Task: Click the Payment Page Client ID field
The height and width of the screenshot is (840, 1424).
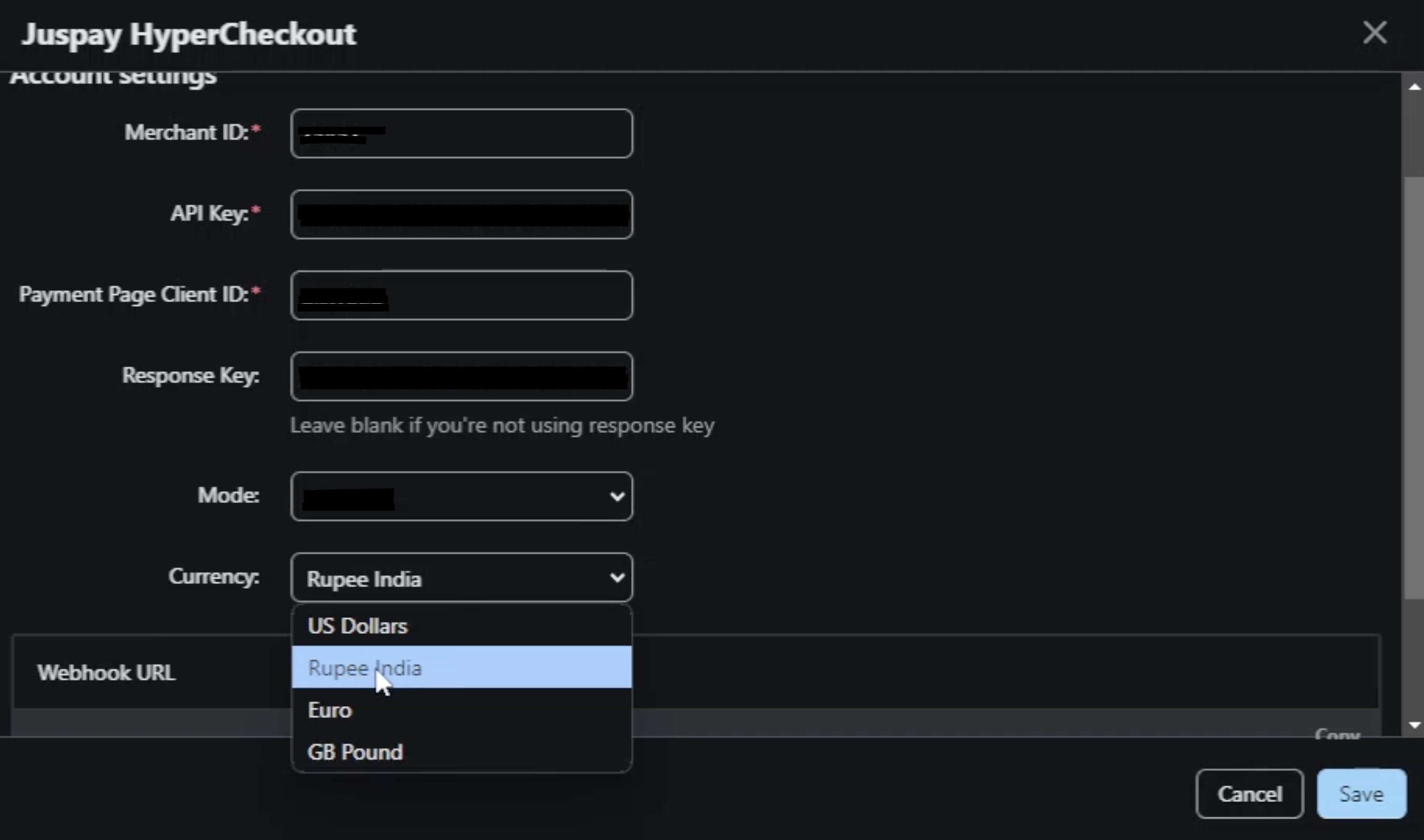Action: pos(462,295)
